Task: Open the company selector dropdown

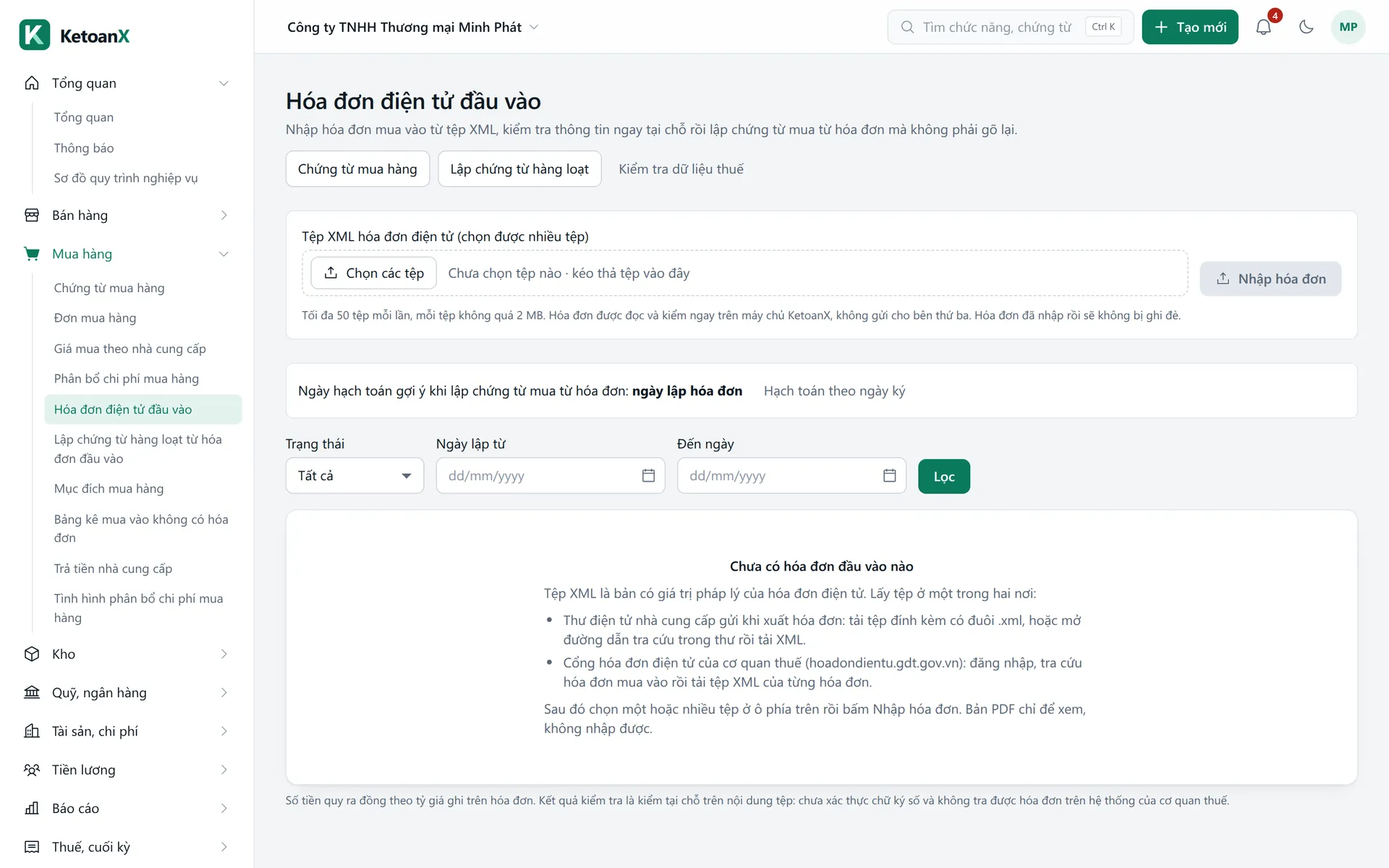Action: click(x=412, y=27)
